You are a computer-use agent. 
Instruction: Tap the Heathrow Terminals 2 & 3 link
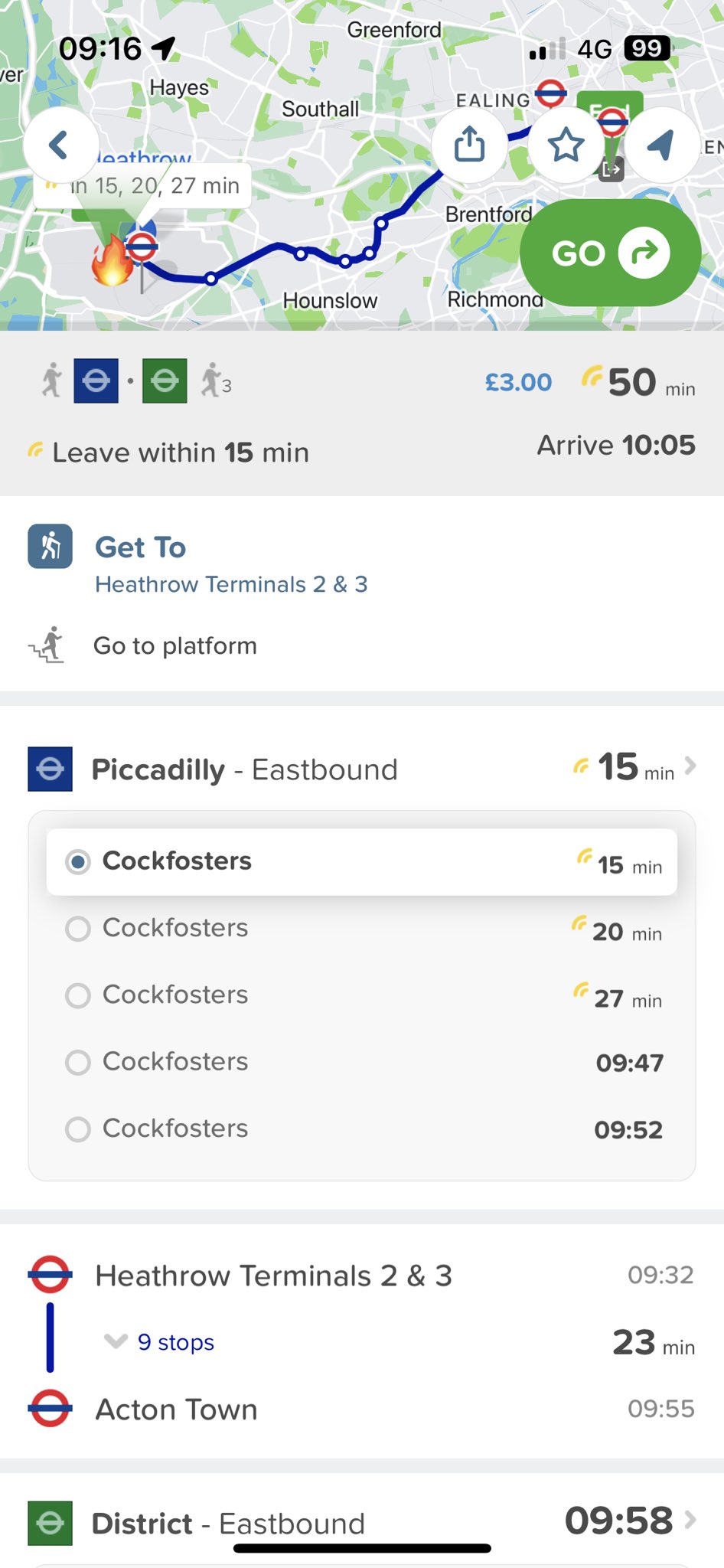(231, 584)
